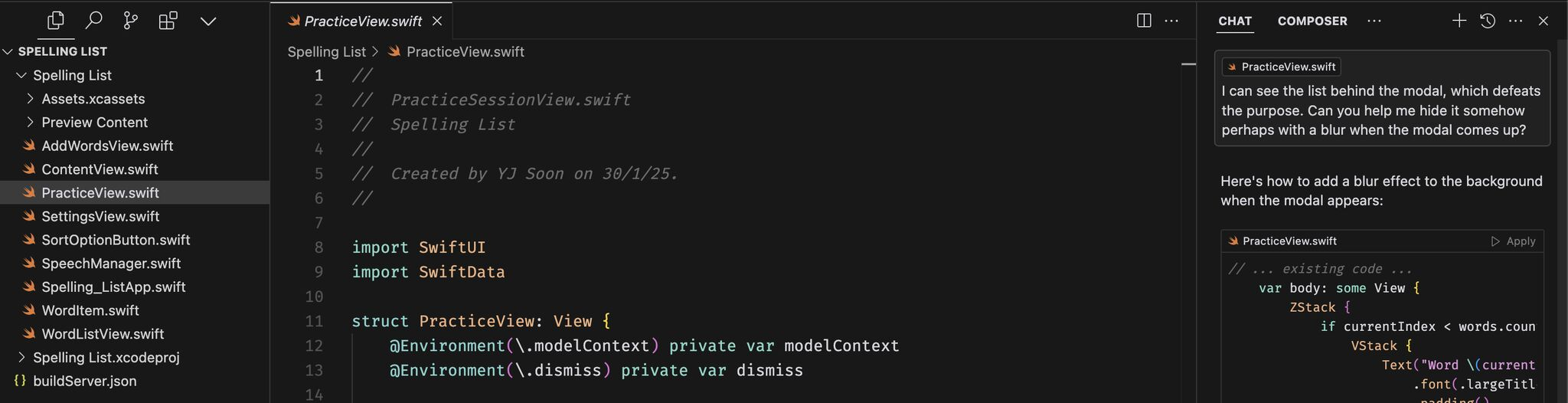The width and height of the screenshot is (1568, 403).
Task: Select the CHAT tab
Action: 1235,21
